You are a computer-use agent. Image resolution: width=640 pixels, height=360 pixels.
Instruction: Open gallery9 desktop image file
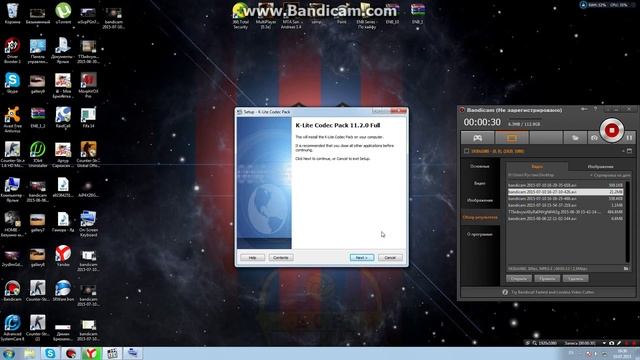(x=38, y=83)
